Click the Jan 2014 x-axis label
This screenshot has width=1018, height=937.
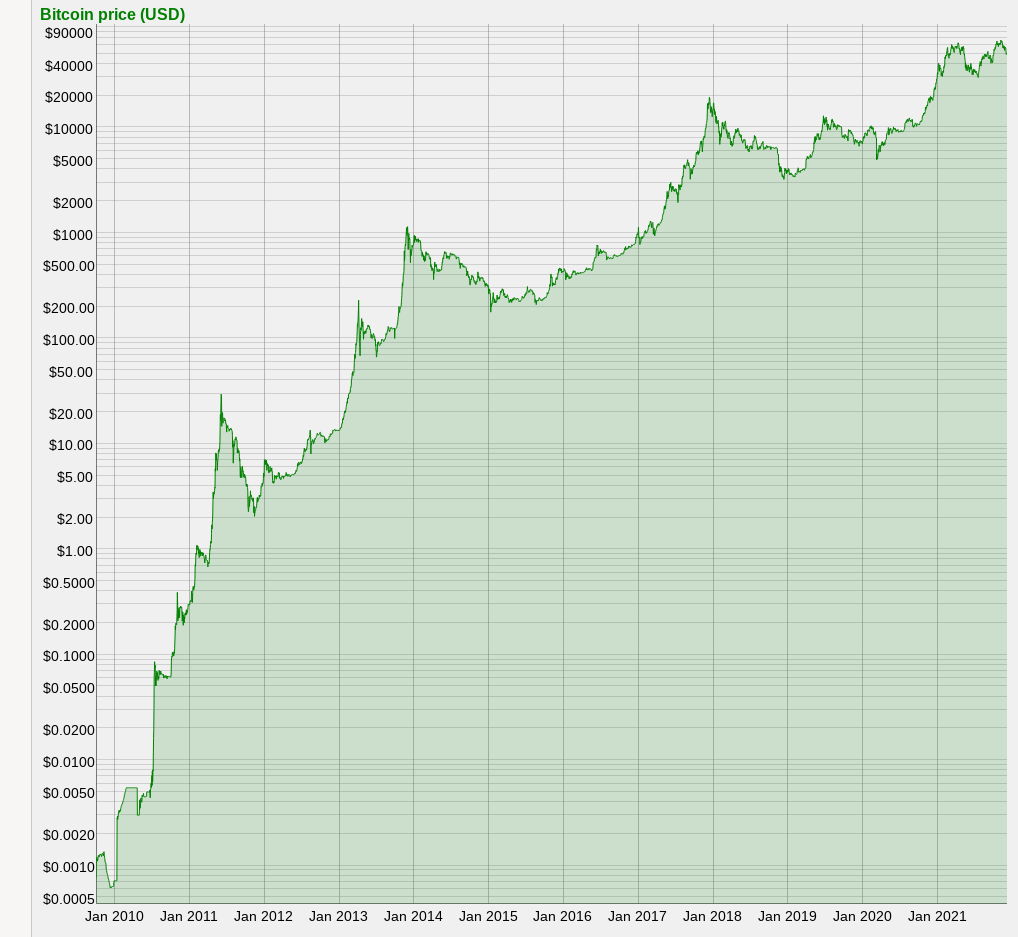tap(414, 917)
